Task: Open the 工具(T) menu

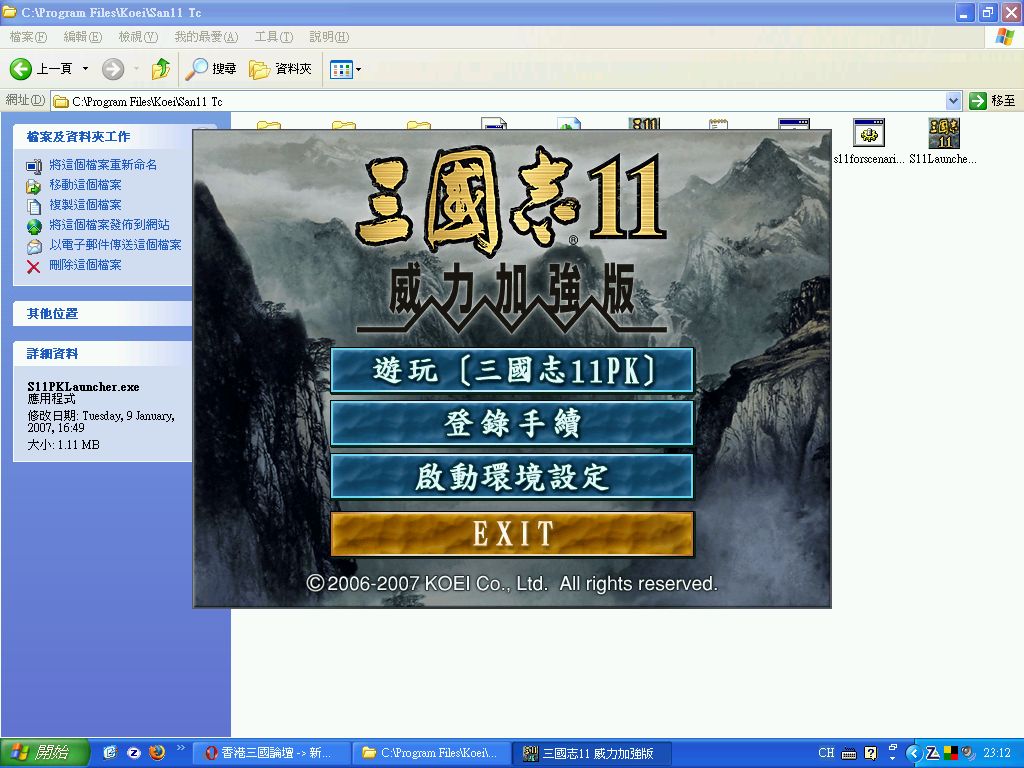Action: point(273,37)
